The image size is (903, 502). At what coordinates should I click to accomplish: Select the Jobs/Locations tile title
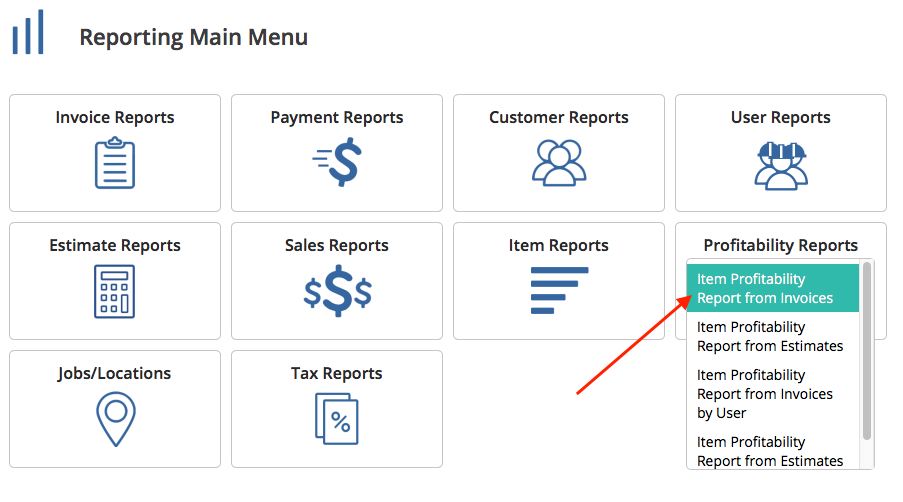click(115, 373)
